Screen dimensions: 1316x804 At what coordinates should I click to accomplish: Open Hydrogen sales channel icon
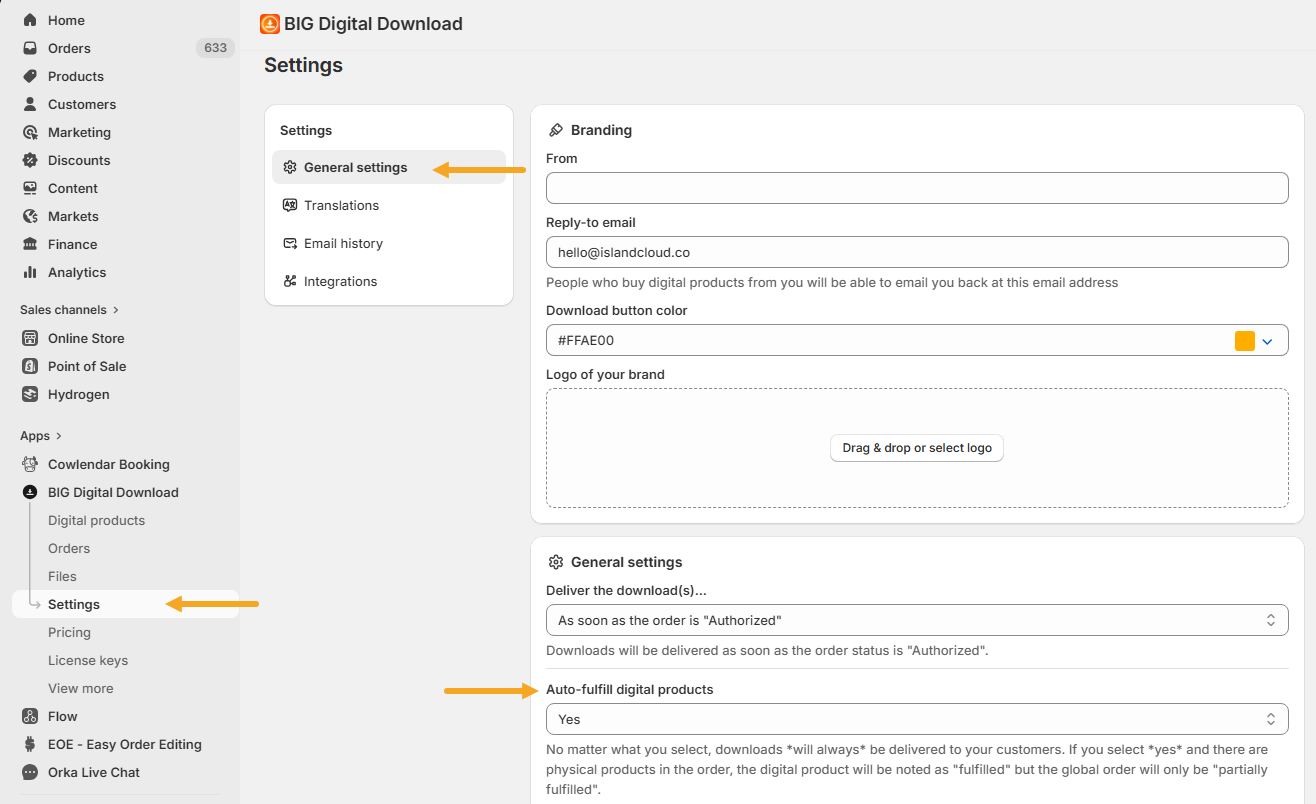coord(30,394)
